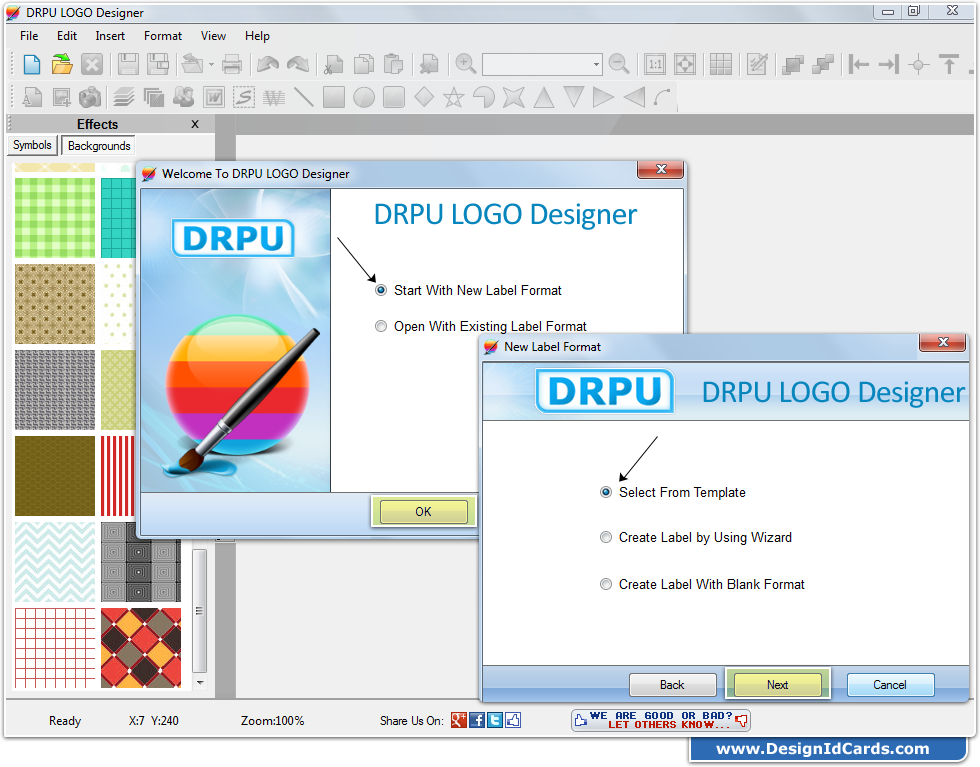Select the Diamond shape tool
The height and width of the screenshot is (767, 980).
click(x=424, y=98)
